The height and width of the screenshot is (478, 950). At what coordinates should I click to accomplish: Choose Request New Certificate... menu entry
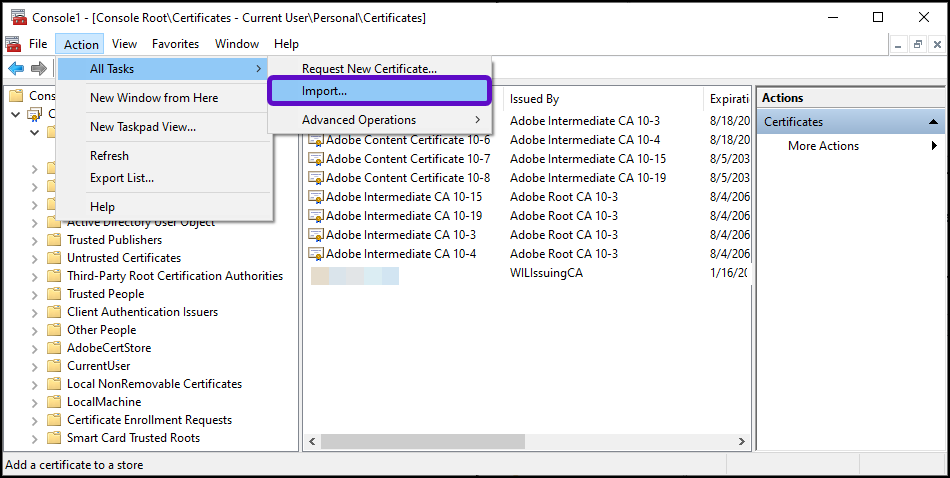coord(369,69)
